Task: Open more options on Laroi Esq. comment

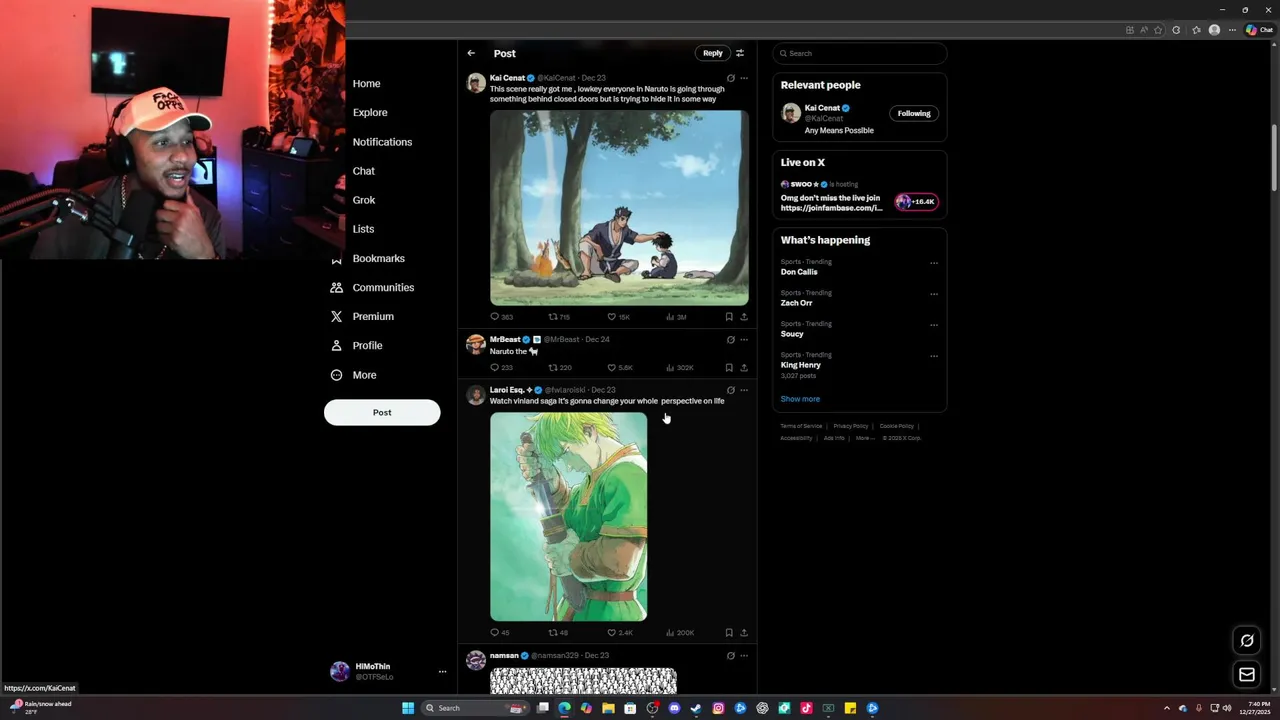Action: pyautogui.click(x=744, y=390)
